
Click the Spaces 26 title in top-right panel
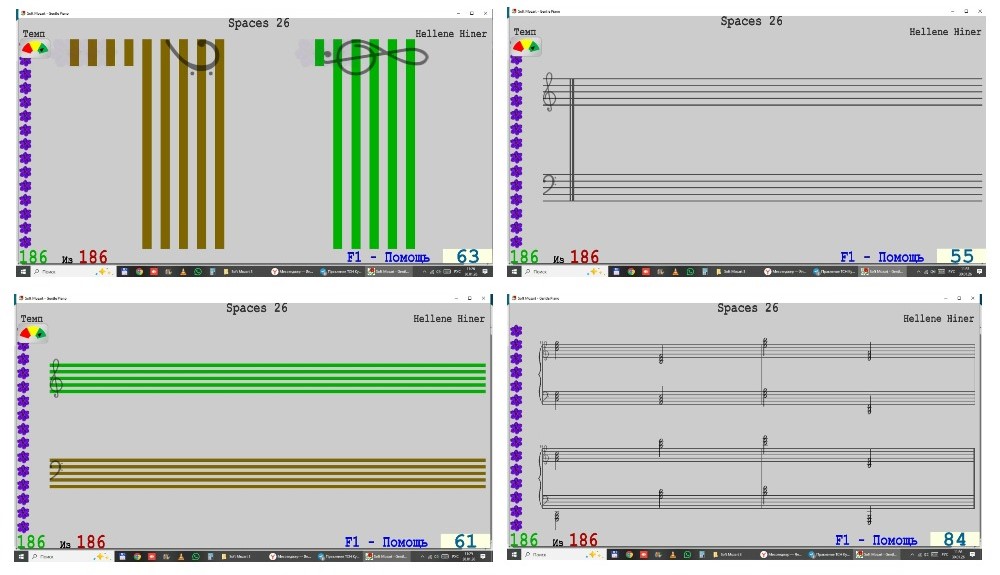(751, 21)
